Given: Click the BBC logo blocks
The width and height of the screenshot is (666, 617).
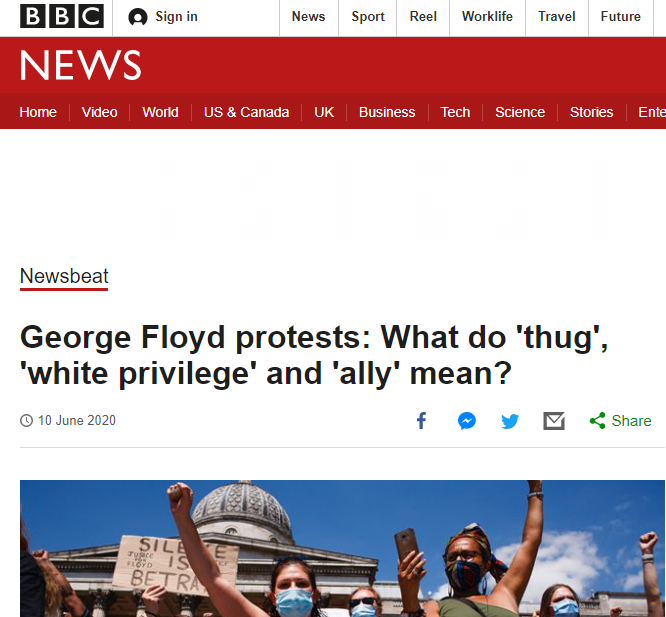Looking at the screenshot, I should [62, 17].
